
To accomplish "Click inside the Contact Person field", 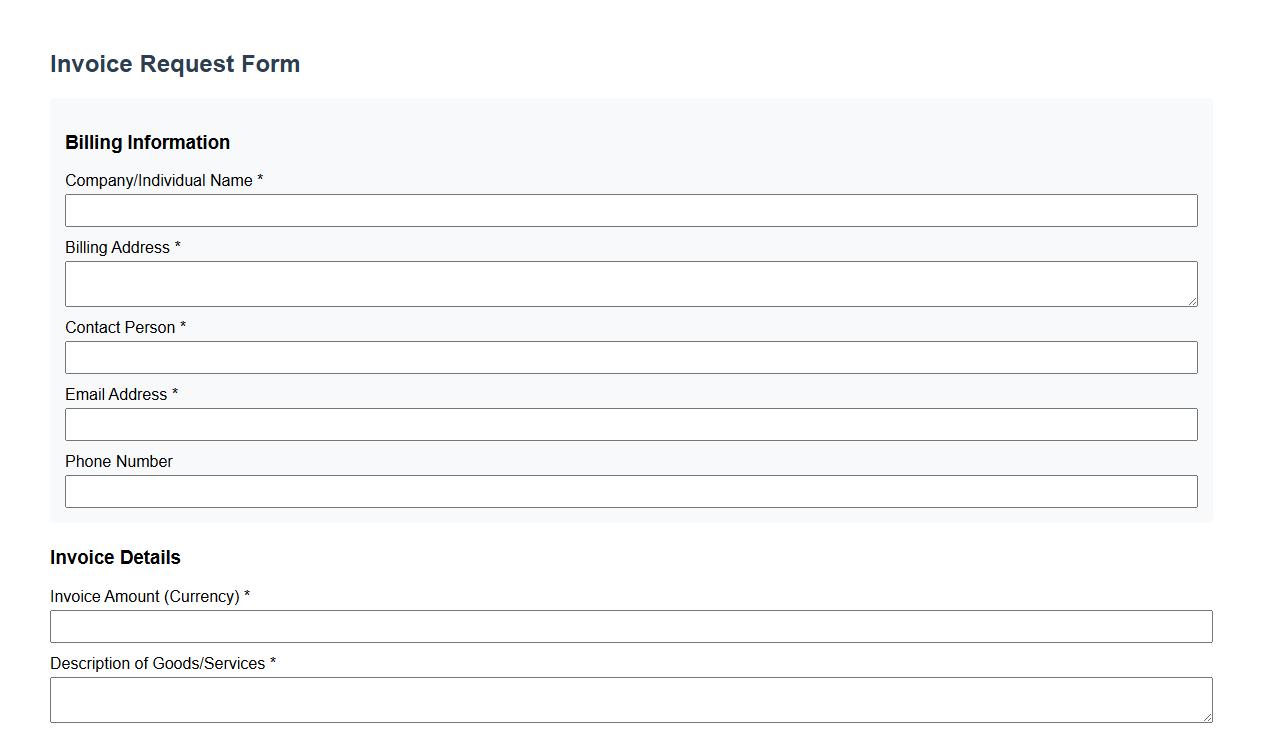I will pos(630,357).
